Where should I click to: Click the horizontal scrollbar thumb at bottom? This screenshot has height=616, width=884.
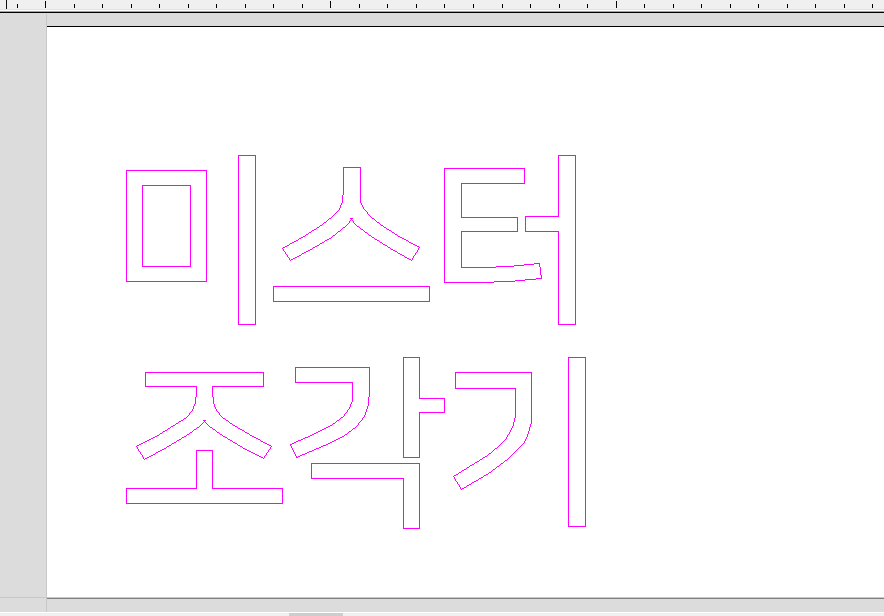pyautogui.click(x=316, y=614)
